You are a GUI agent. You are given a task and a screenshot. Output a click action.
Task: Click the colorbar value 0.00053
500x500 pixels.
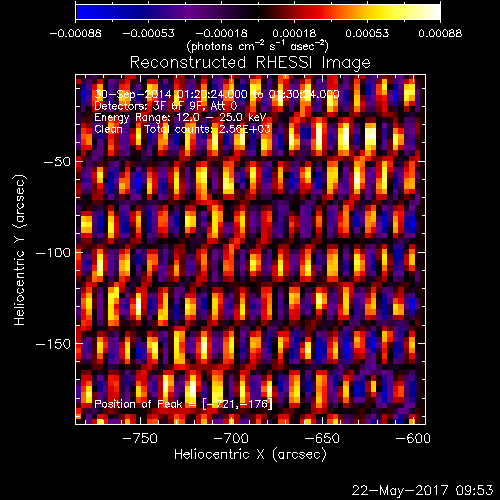367,33
